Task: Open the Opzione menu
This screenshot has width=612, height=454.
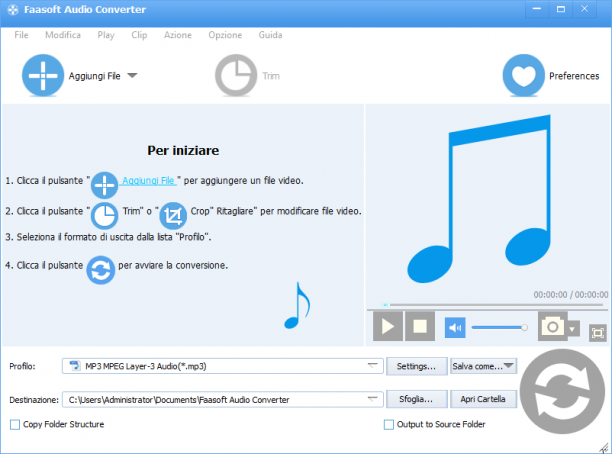Action: [225, 35]
